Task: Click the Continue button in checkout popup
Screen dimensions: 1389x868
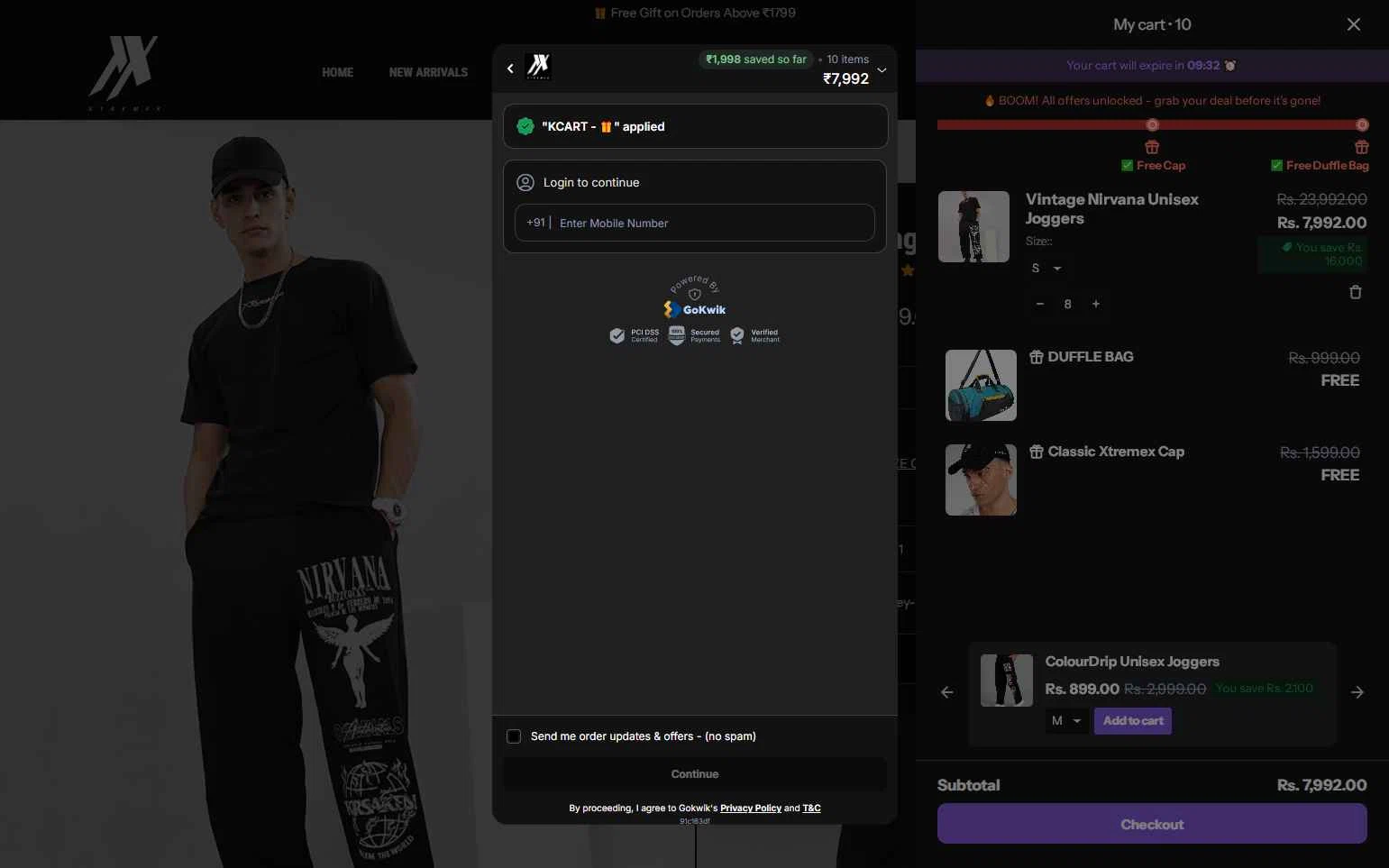Action: click(x=695, y=774)
